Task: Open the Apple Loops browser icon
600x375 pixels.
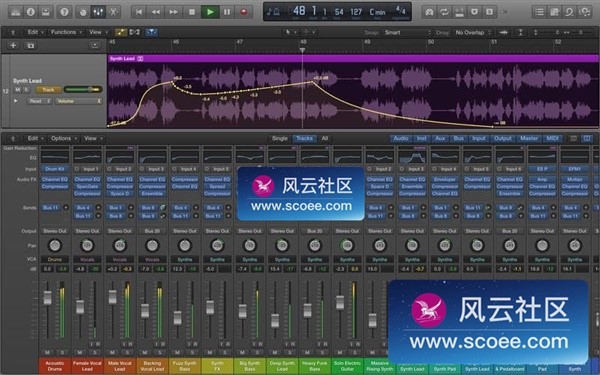Action: coord(569,12)
